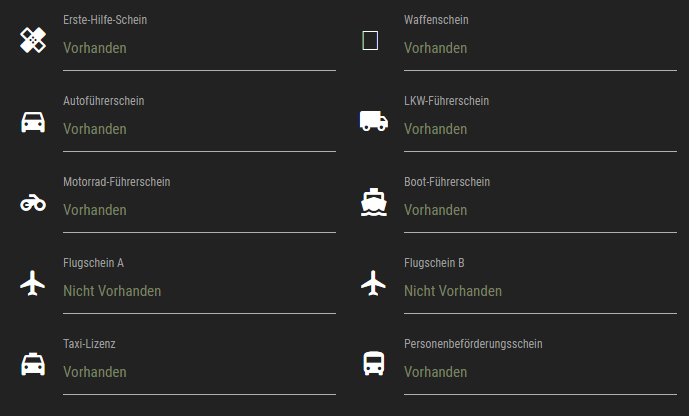
Task: Click the LKW-Führerschein Vorhanden value
Action: pos(436,129)
